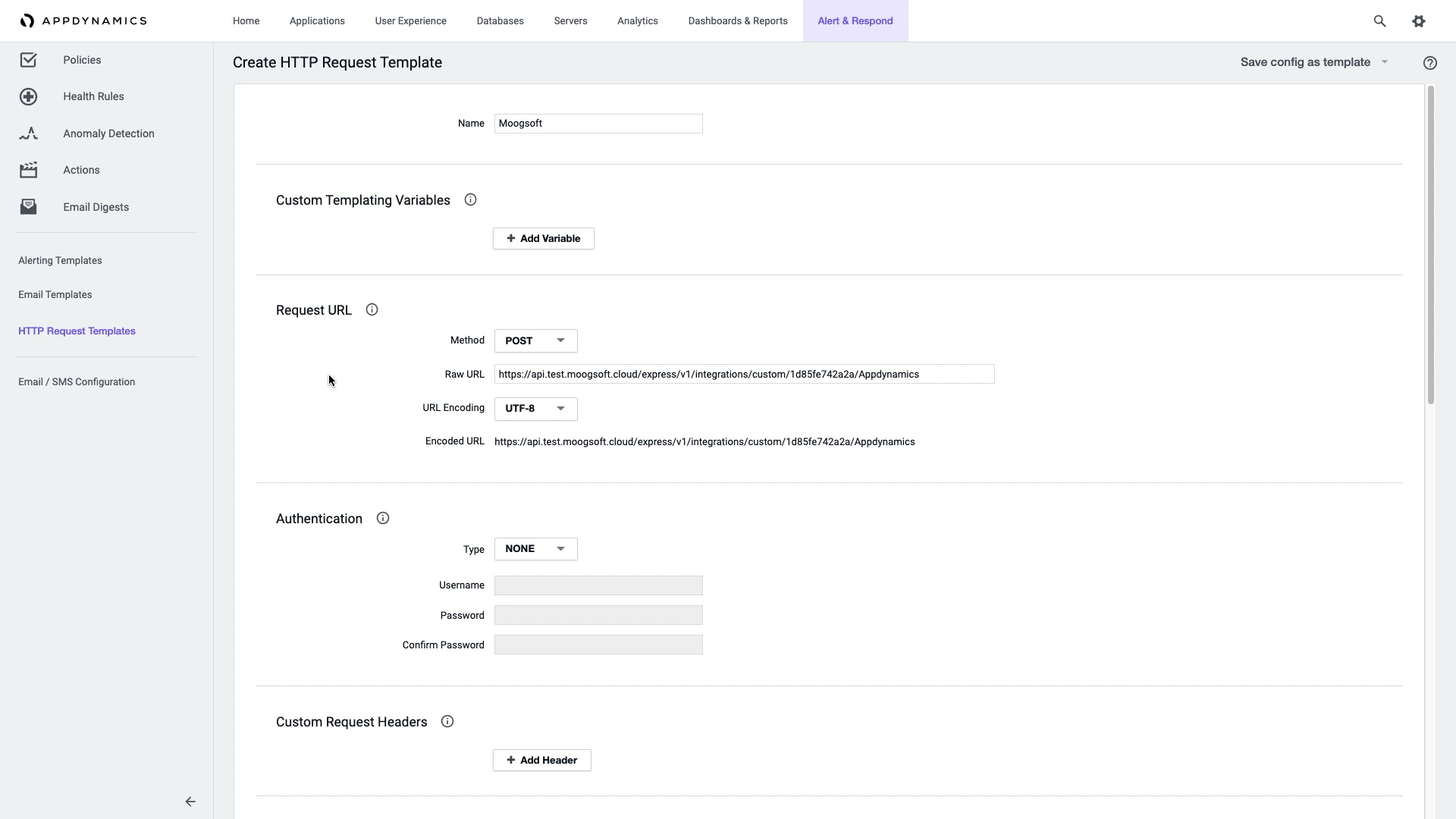Open the Authentication Type NONE dropdown
1456x819 pixels.
coord(535,549)
